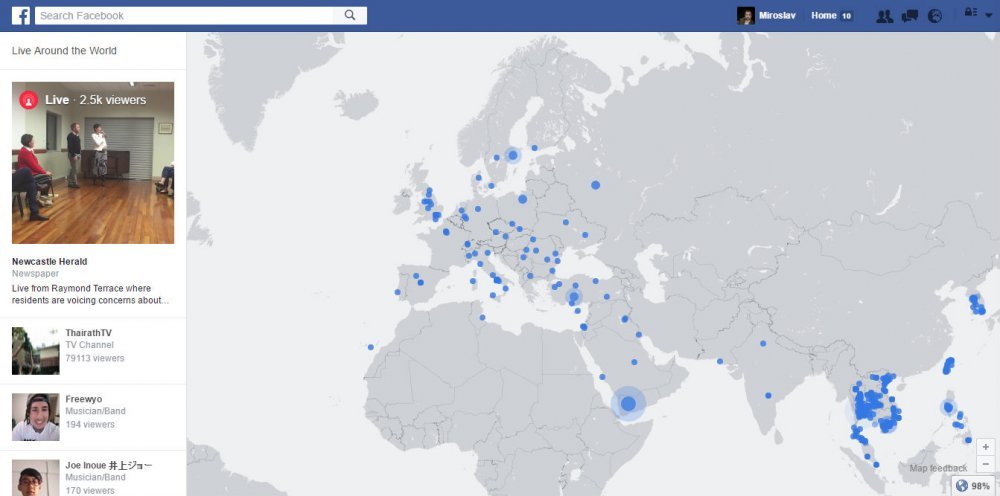Go to Miroslav profile link
The image size is (1000, 496).
[x=777, y=16]
